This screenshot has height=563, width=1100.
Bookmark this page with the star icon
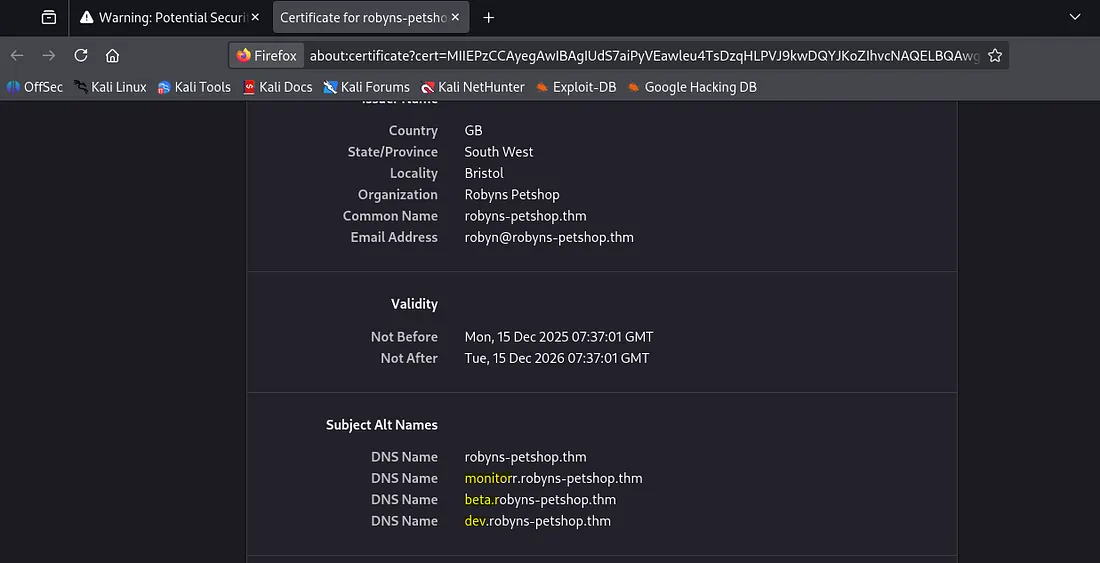tap(994, 56)
